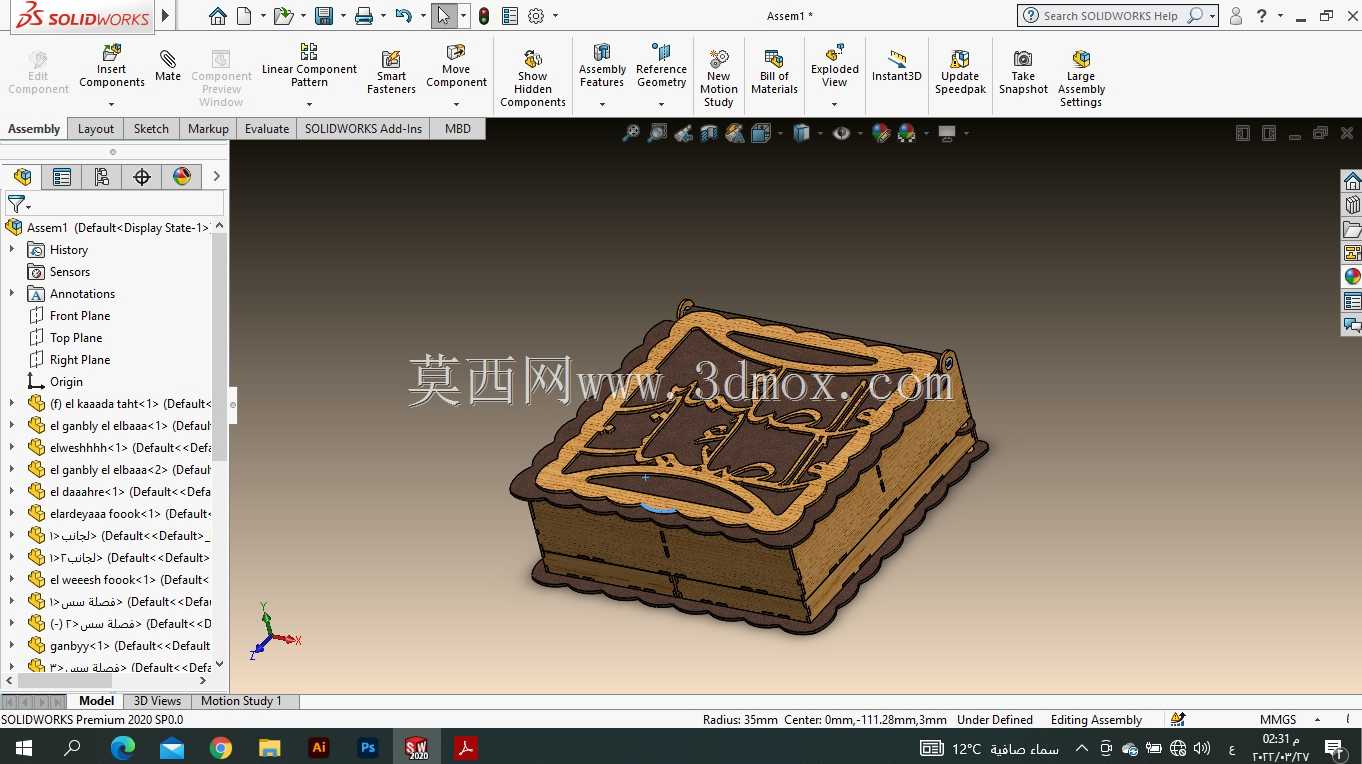Screen dimensions: 1362x764
Task: Open the Hide/Show Items eye icon
Action: pyautogui.click(x=841, y=133)
